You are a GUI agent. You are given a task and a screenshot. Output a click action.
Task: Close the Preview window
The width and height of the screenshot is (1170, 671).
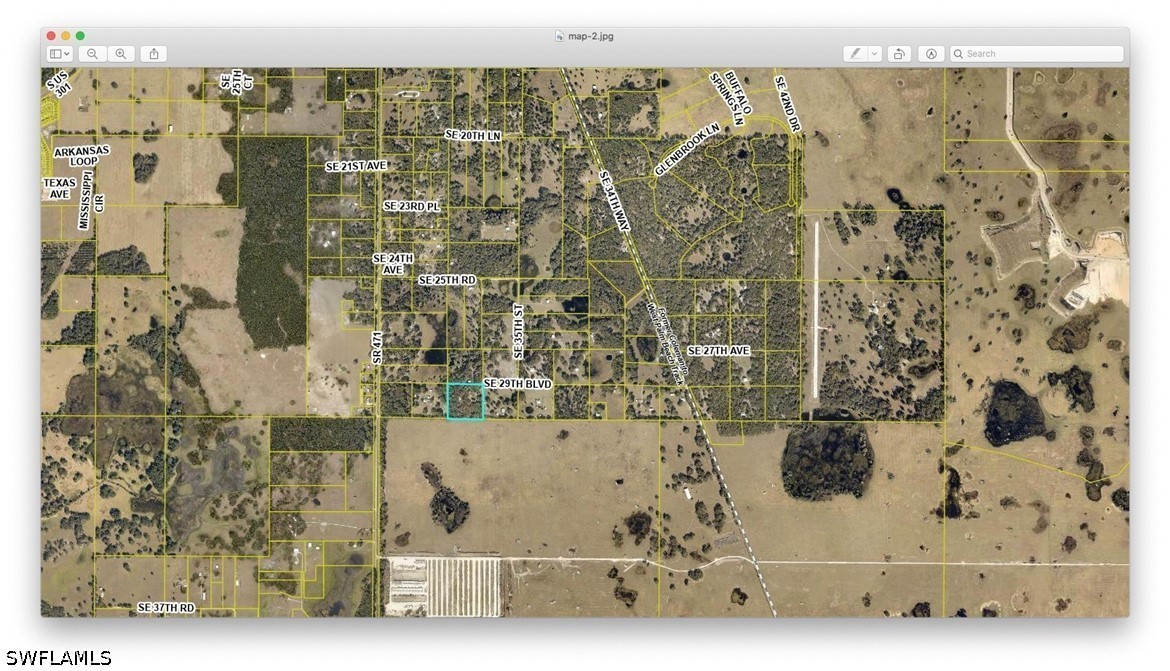pyautogui.click(x=51, y=36)
